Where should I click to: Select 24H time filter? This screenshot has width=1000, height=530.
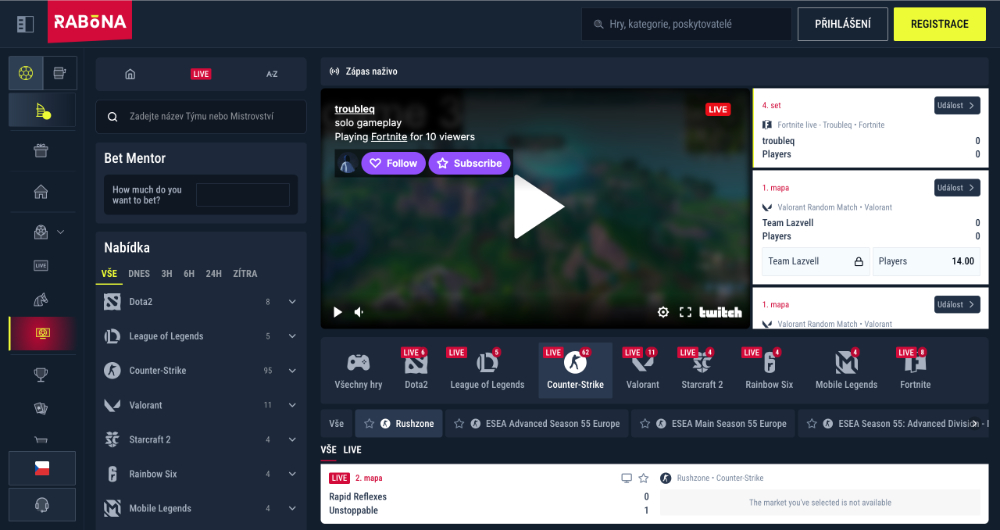(x=214, y=274)
